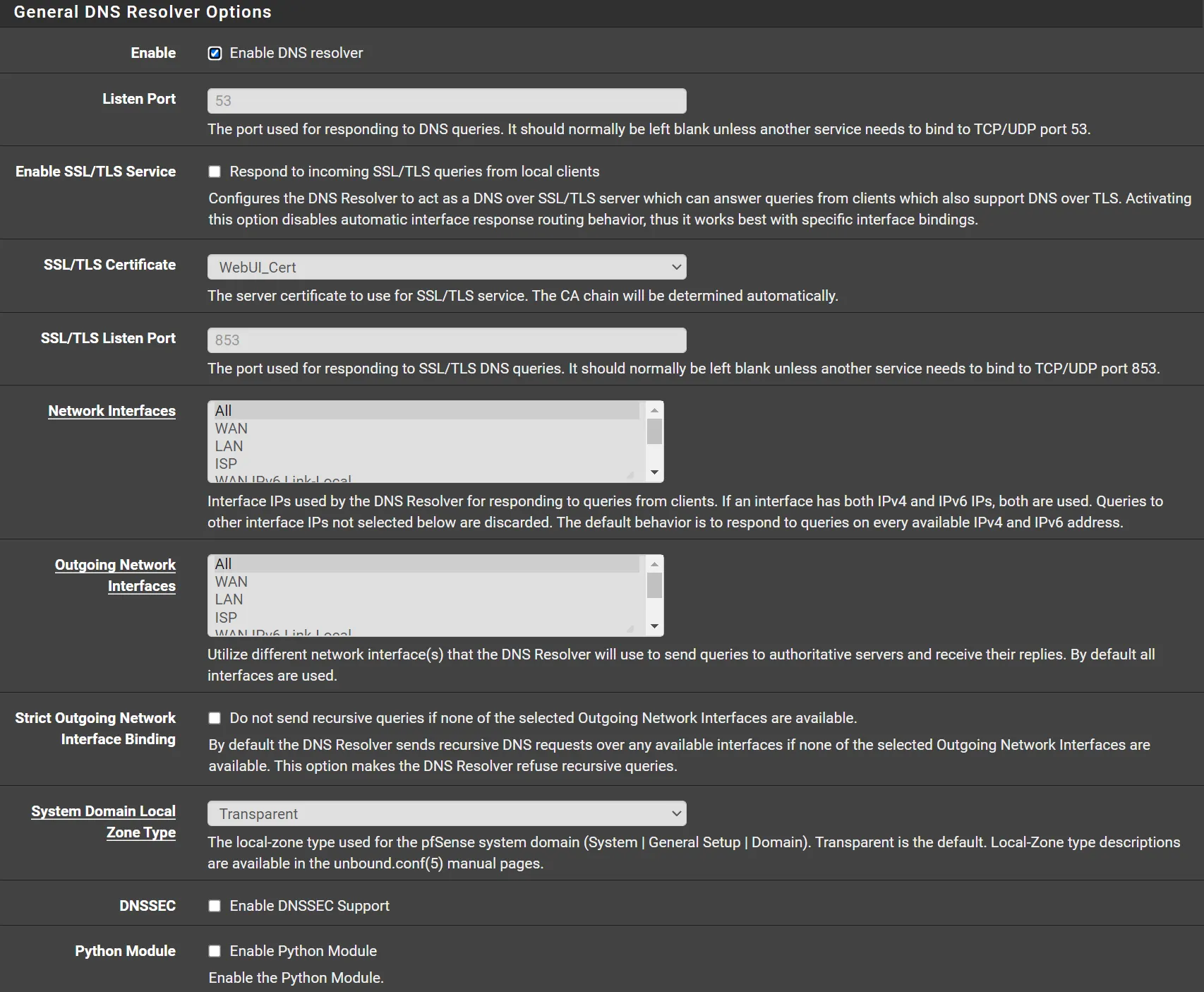Click down arrow of Outgoing Interfaces scrollbar
Screen dimensions: 1204x992
[x=655, y=626]
